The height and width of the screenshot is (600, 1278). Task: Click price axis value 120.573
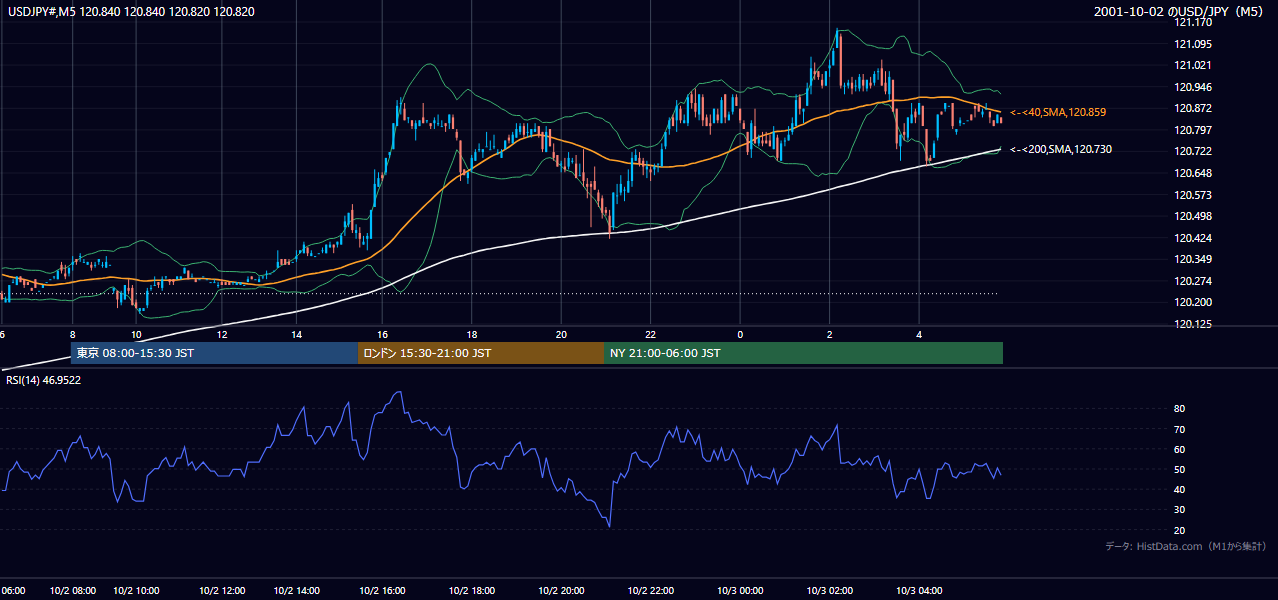point(1194,195)
